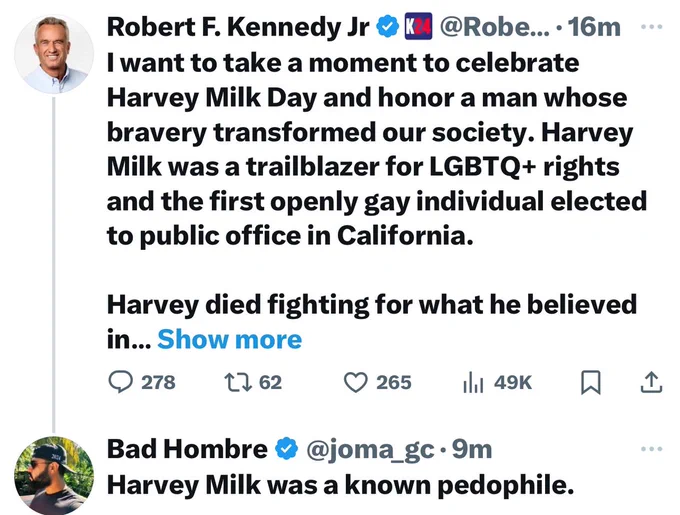Open replies via the comment bubble icon
This screenshot has width=680, height=515.
[120, 382]
